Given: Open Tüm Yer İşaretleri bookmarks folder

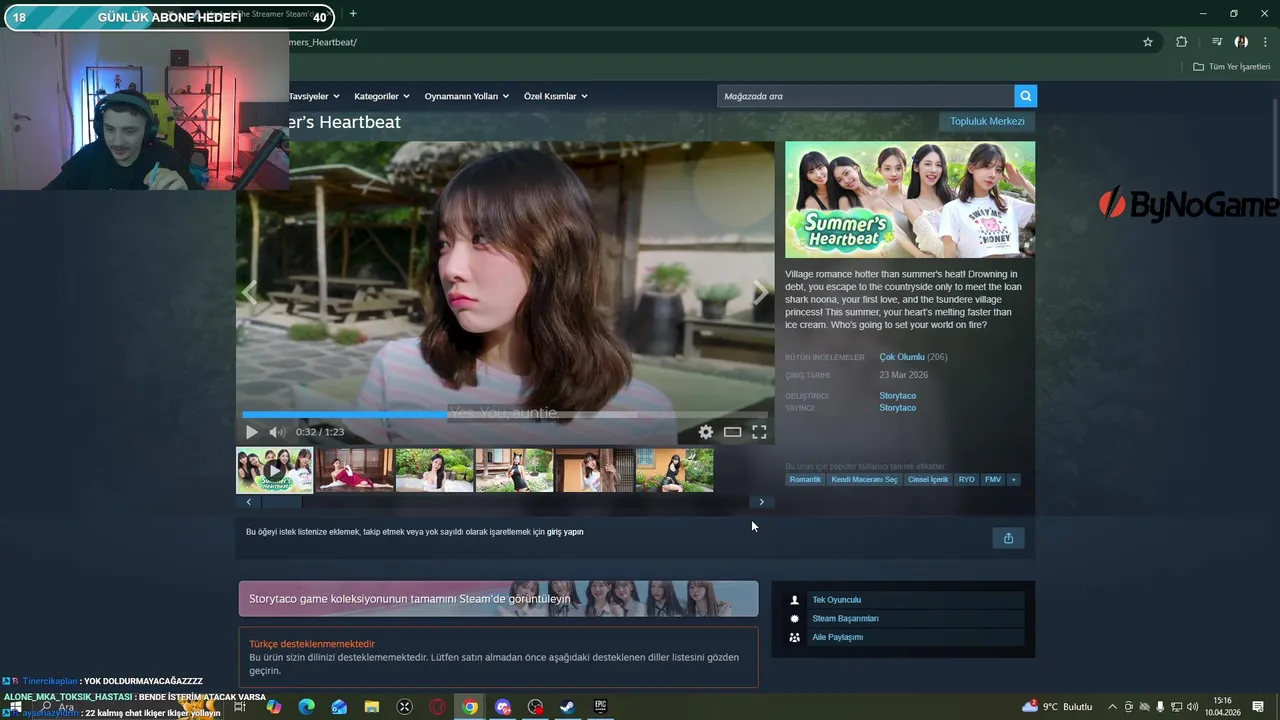Looking at the screenshot, I should [1231, 67].
